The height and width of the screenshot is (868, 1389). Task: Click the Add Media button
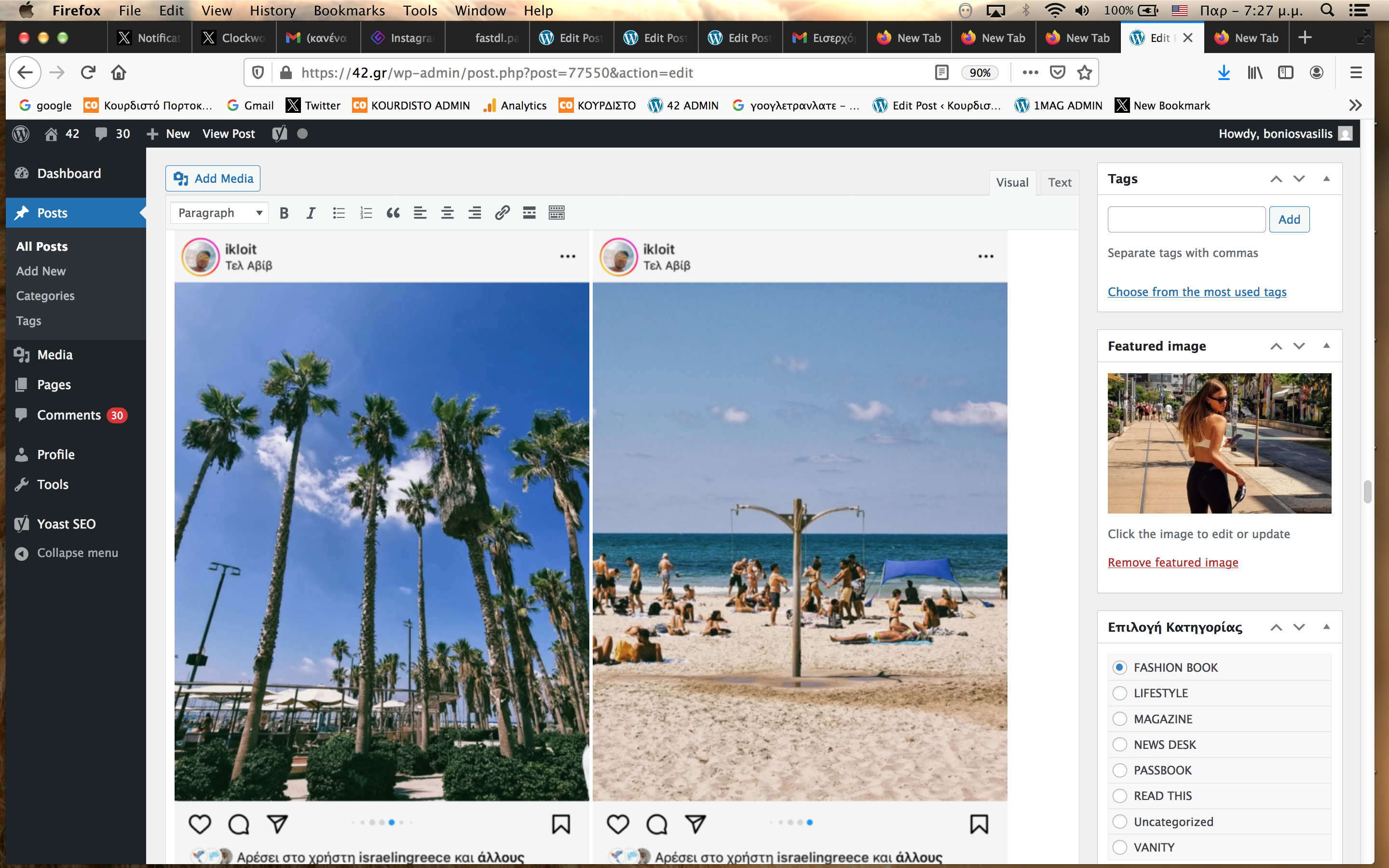(213, 178)
